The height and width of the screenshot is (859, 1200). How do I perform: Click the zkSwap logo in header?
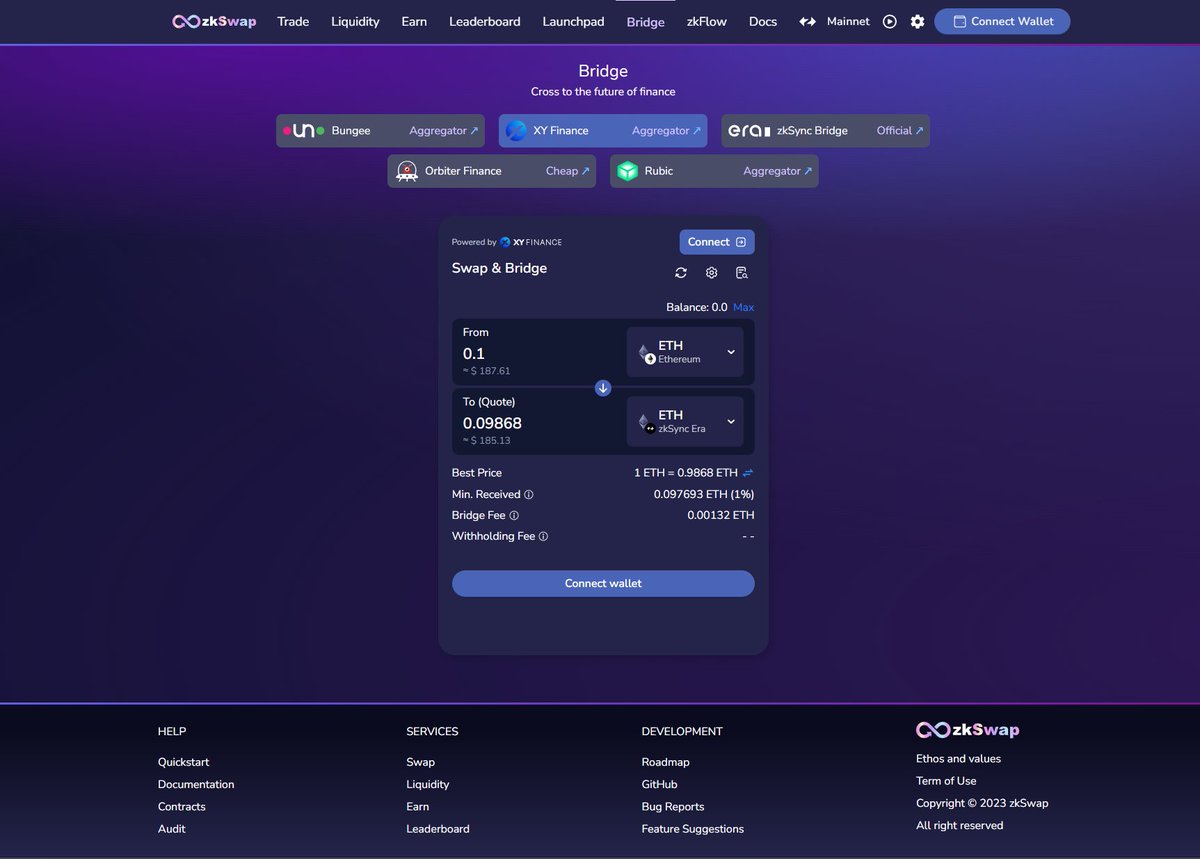coord(214,21)
